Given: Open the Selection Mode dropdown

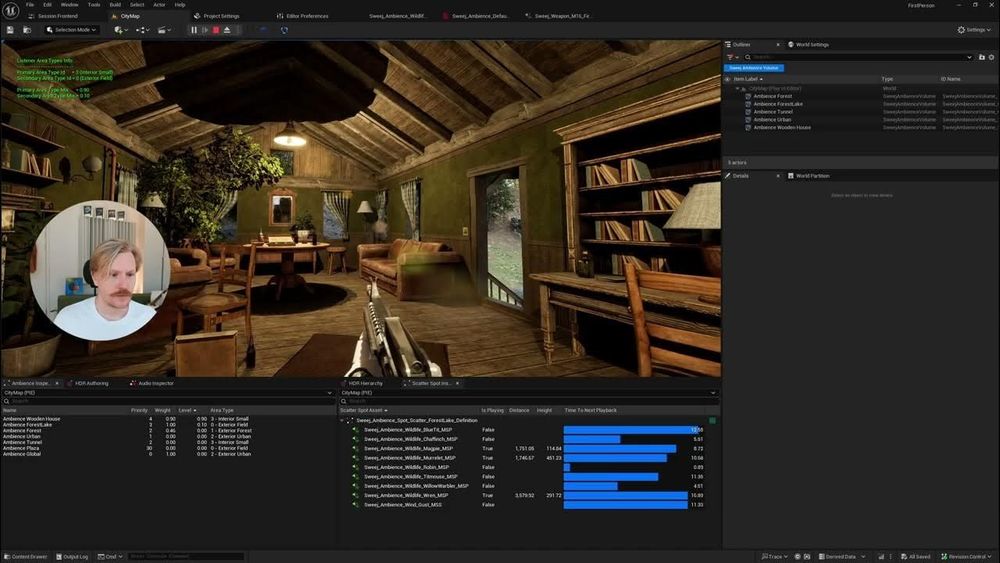Looking at the screenshot, I should (71, 30).
